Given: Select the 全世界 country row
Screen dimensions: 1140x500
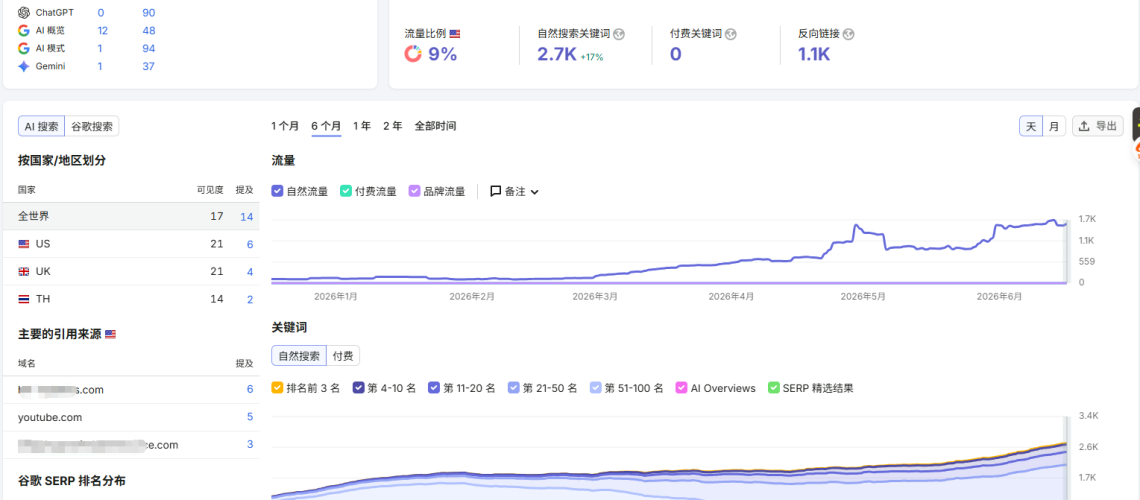Looking at the screenshot, I should [131, 217].
